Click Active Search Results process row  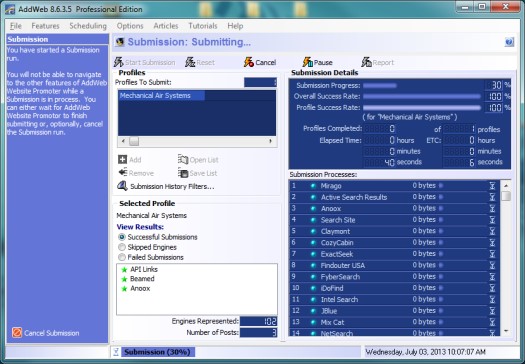tap(394, 197)
